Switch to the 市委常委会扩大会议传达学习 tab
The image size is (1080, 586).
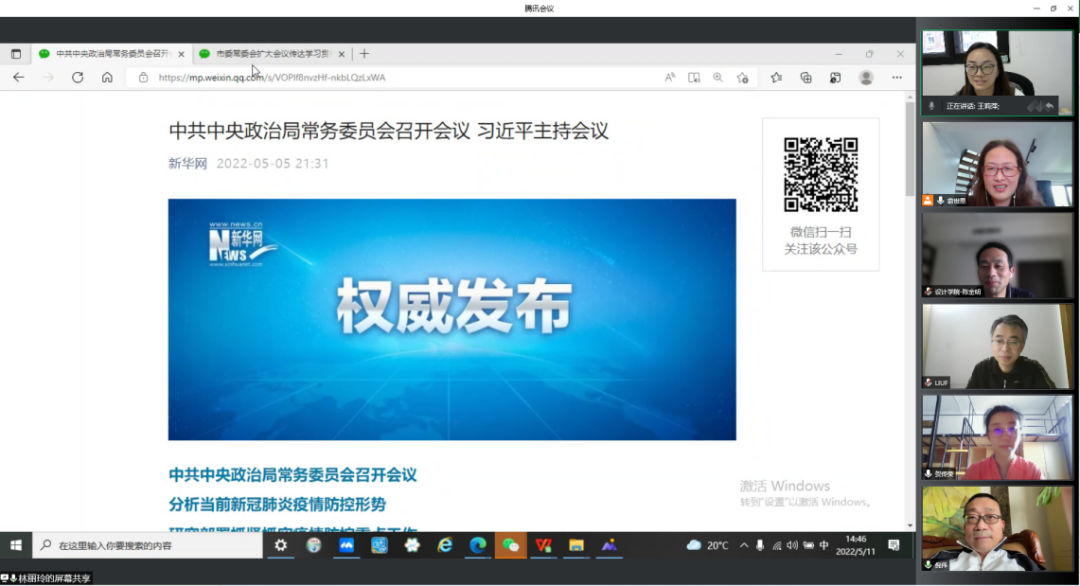(x=271, y=54)
